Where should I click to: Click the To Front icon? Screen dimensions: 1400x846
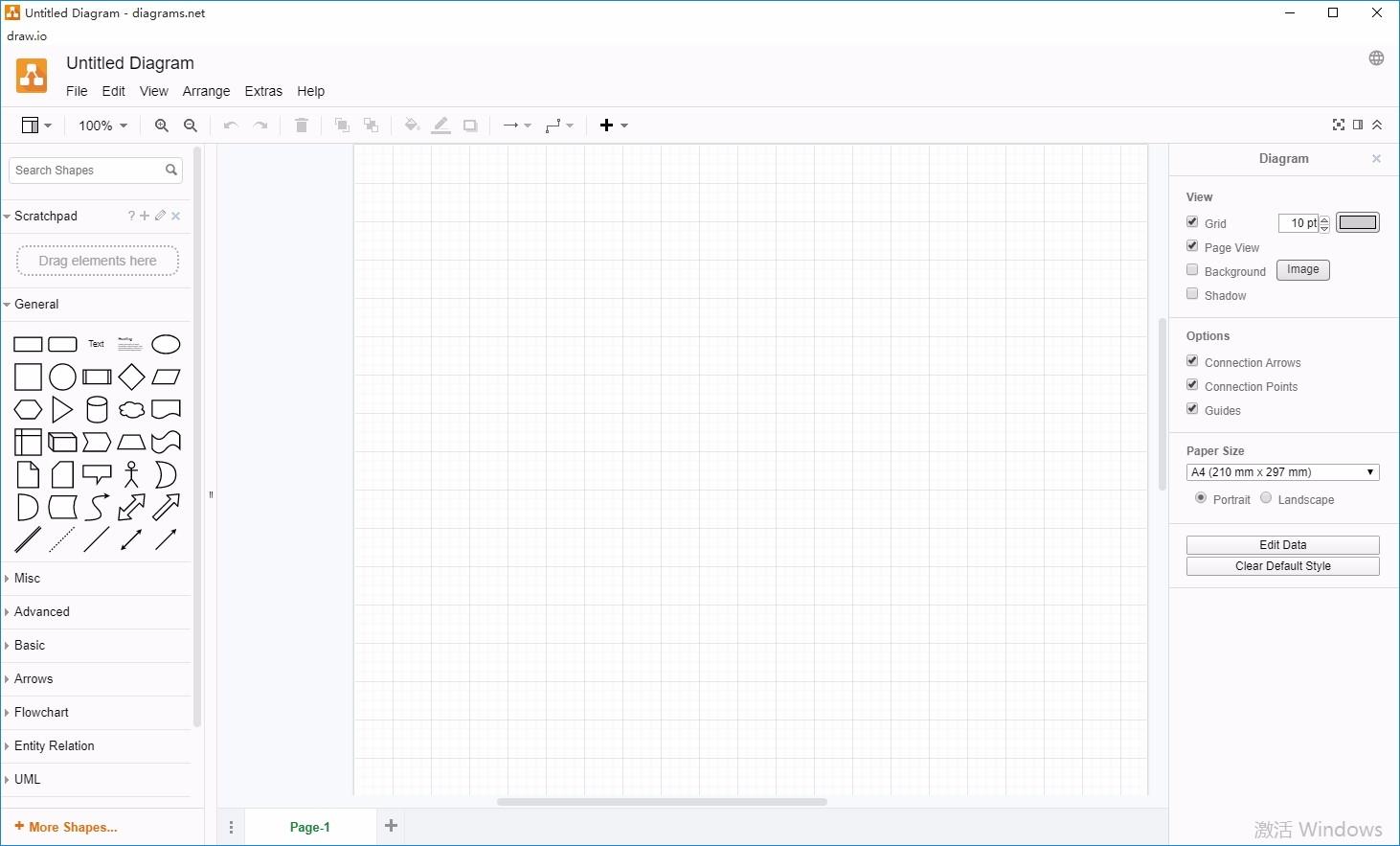[342, 126]
